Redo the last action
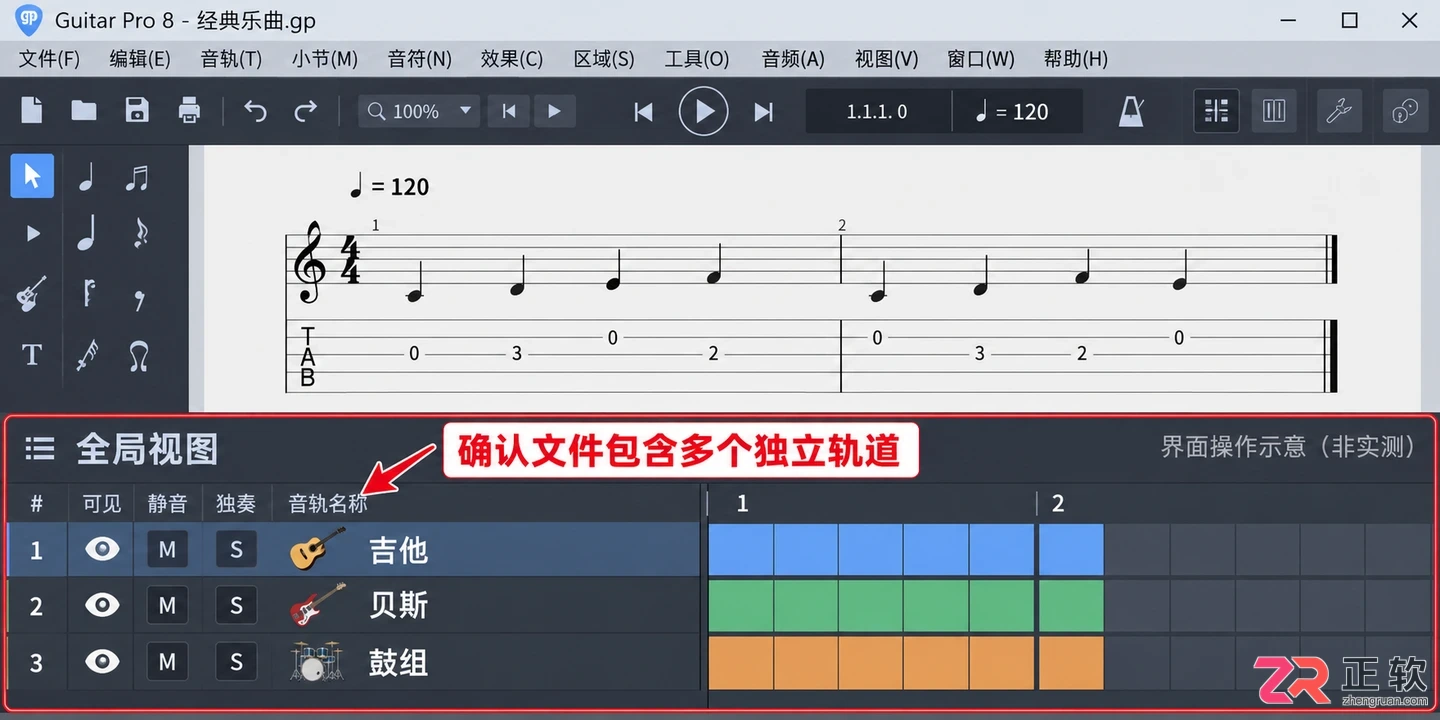 [305, 111]
